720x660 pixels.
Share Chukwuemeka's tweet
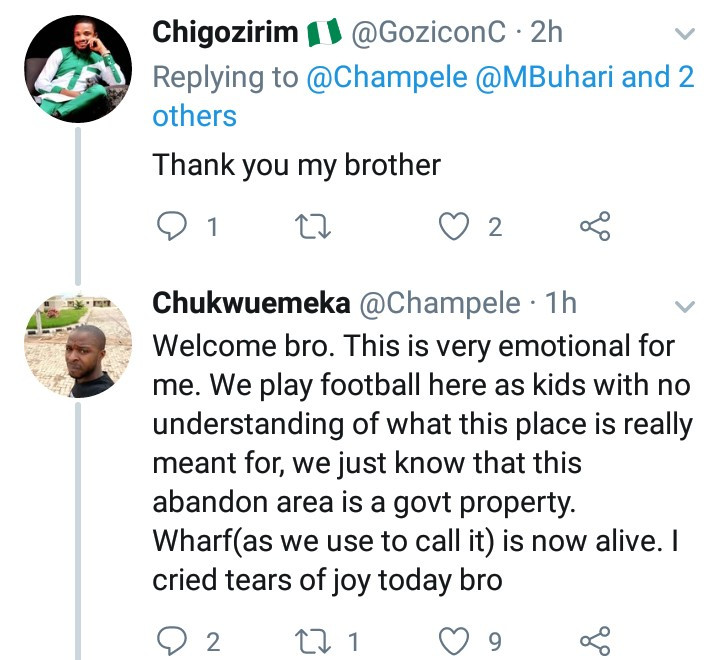[x=595, y=639]
